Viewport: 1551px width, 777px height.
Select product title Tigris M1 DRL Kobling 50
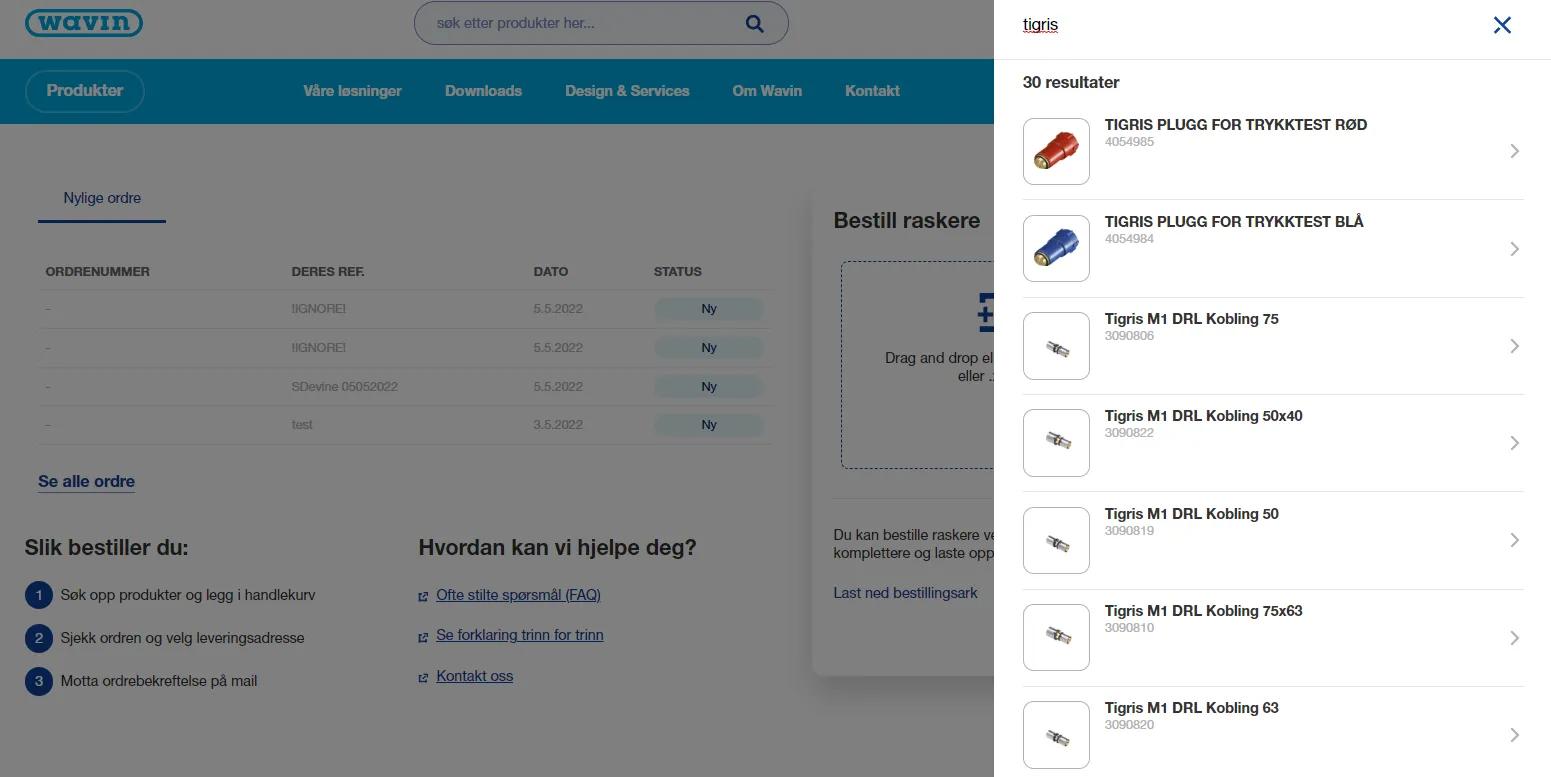coord(1192,514)
